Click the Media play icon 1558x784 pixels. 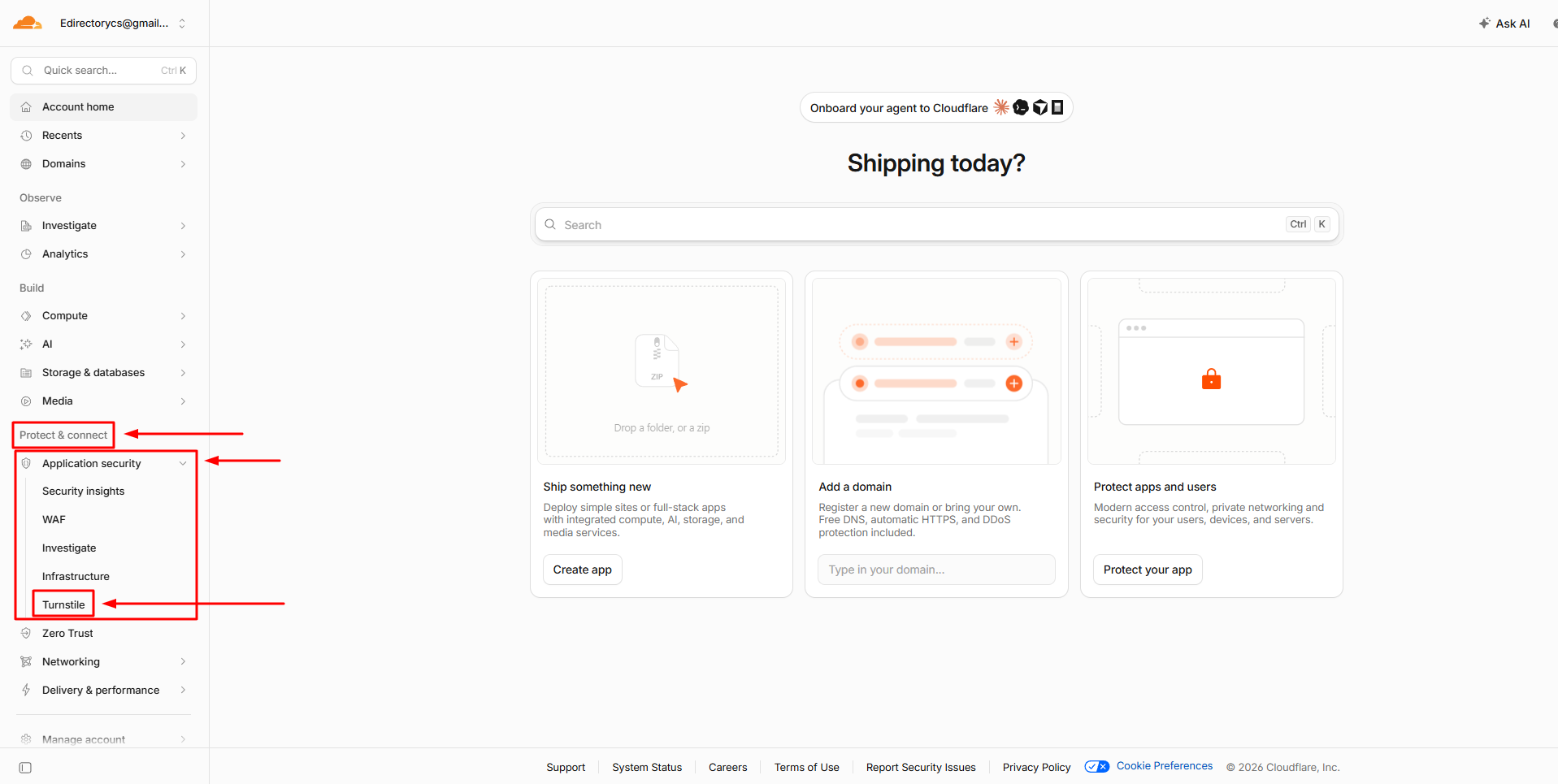point(26,401)
